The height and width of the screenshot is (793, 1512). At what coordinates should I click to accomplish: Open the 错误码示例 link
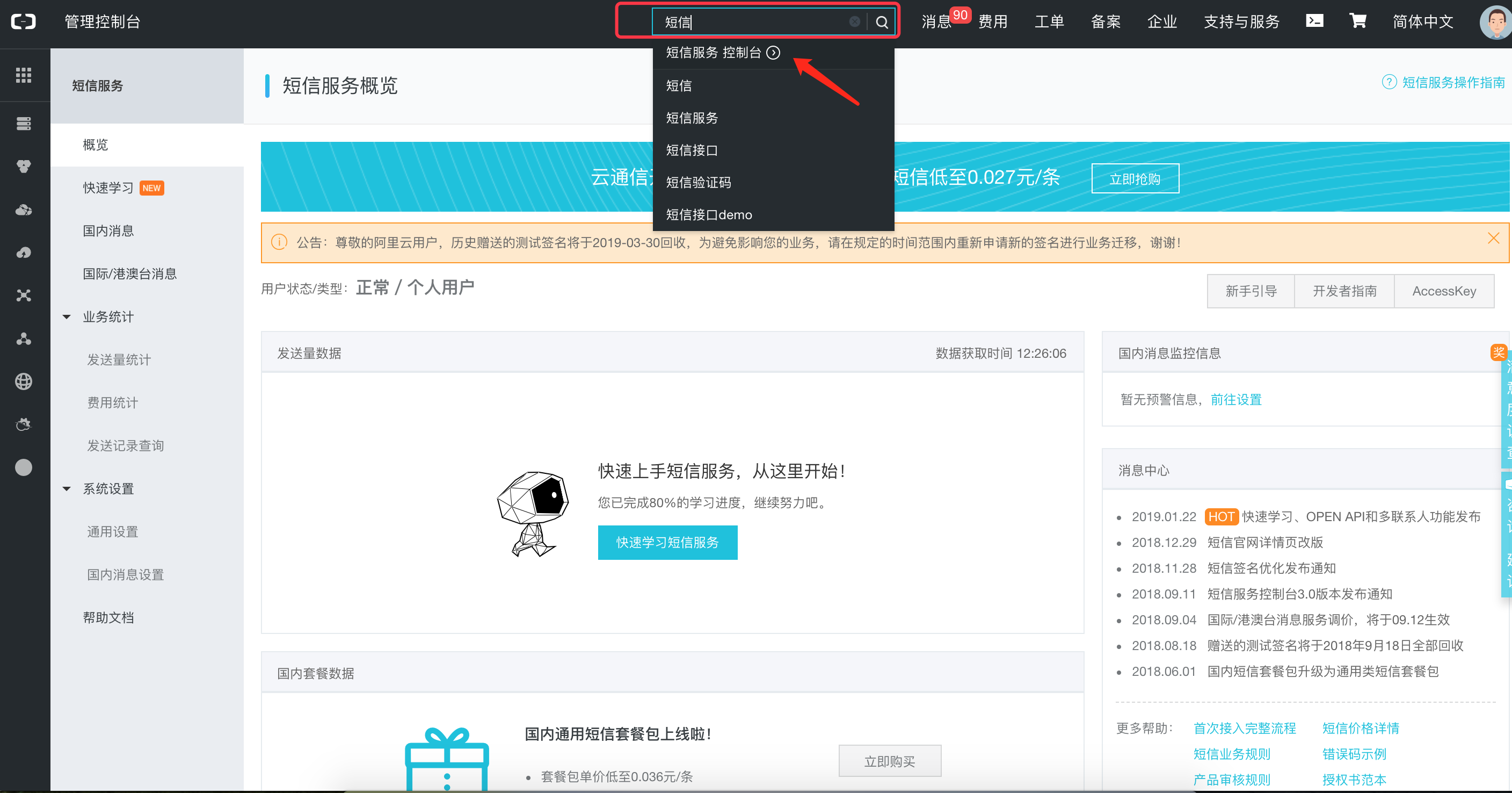[x=1354, y=754]
